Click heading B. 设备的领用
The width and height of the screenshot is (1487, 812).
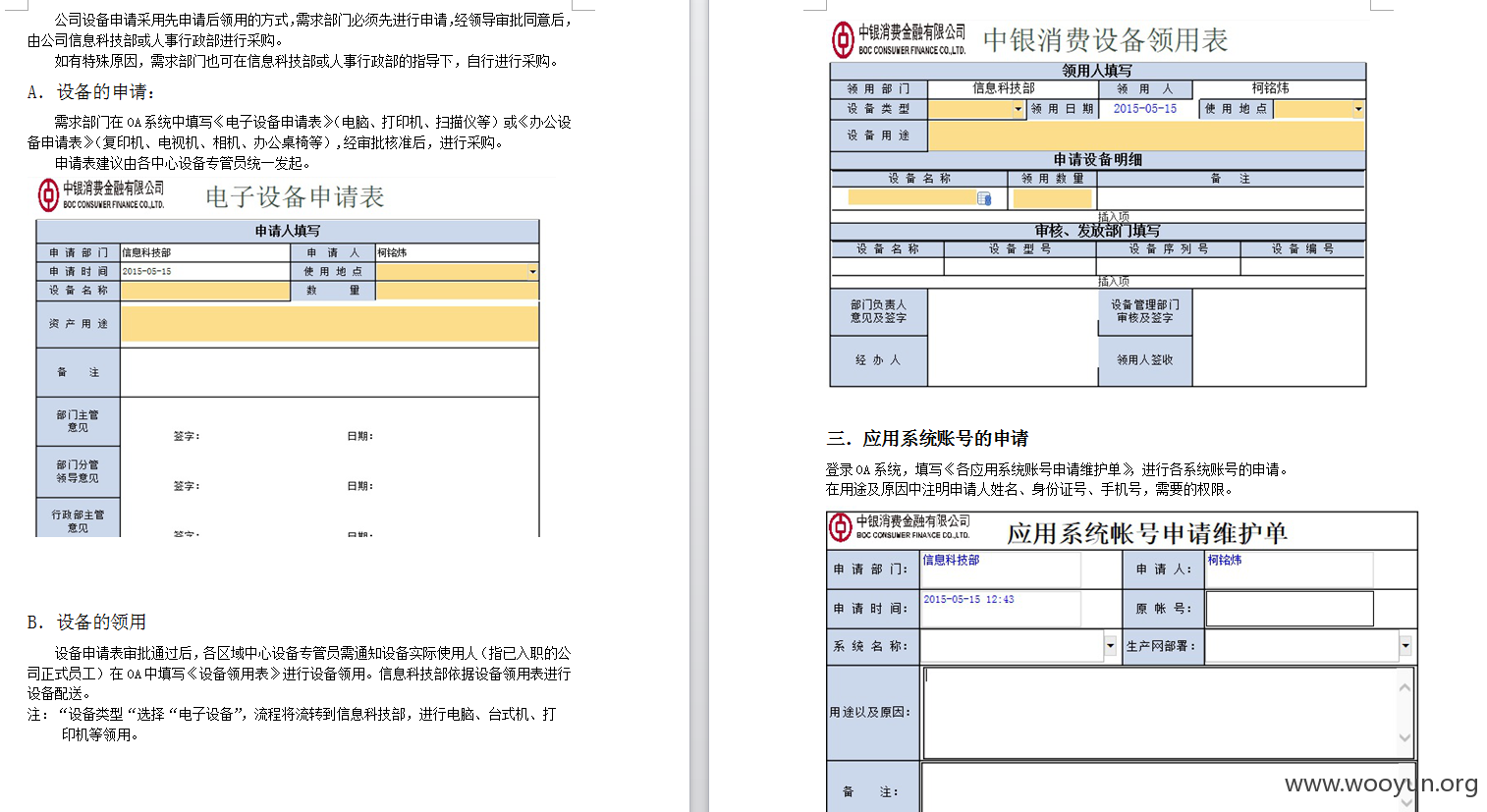click(86, 623)
